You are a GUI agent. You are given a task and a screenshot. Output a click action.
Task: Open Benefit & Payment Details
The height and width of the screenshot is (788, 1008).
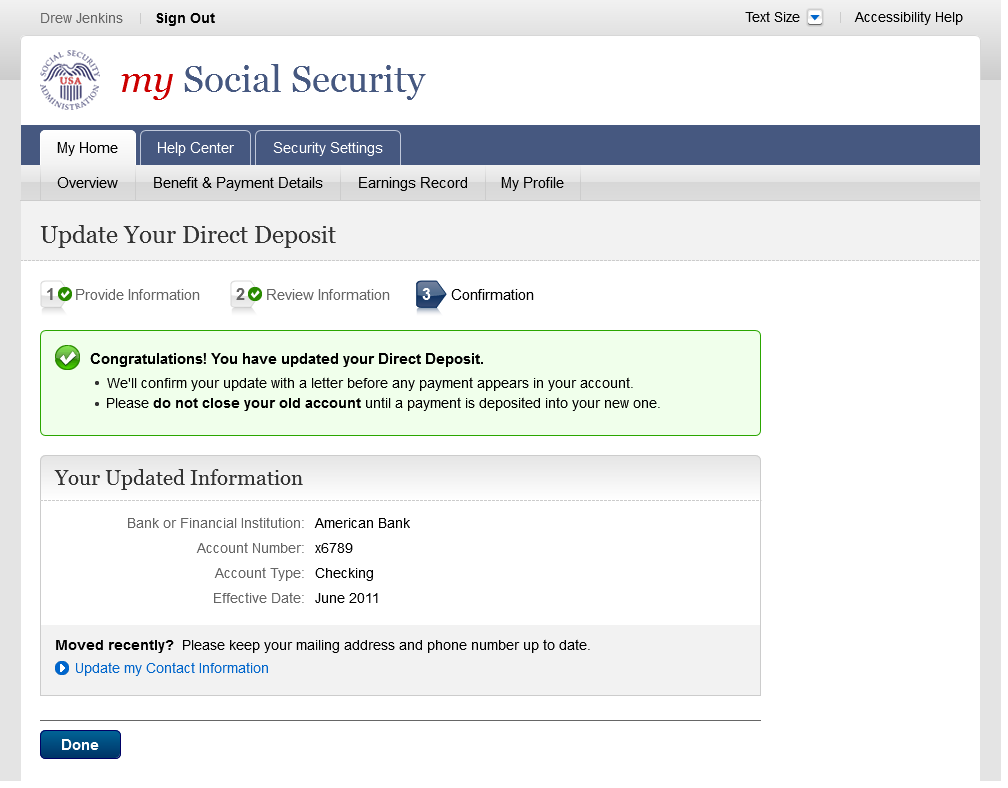238,183
